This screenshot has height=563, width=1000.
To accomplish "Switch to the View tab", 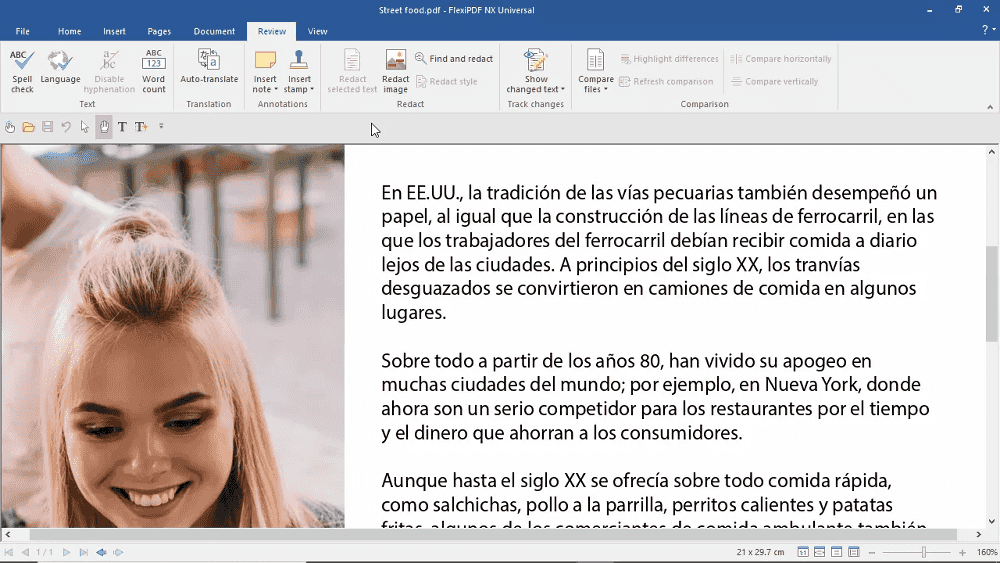I will (x=317, y=31).
